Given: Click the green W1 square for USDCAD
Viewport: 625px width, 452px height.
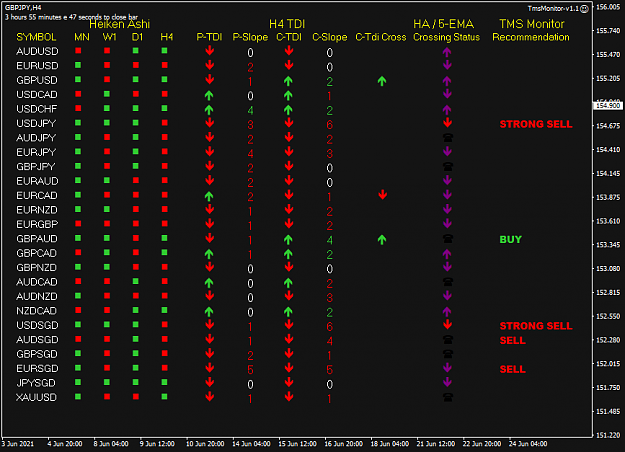Looking at the screenshot, I should tap(107, 94).
